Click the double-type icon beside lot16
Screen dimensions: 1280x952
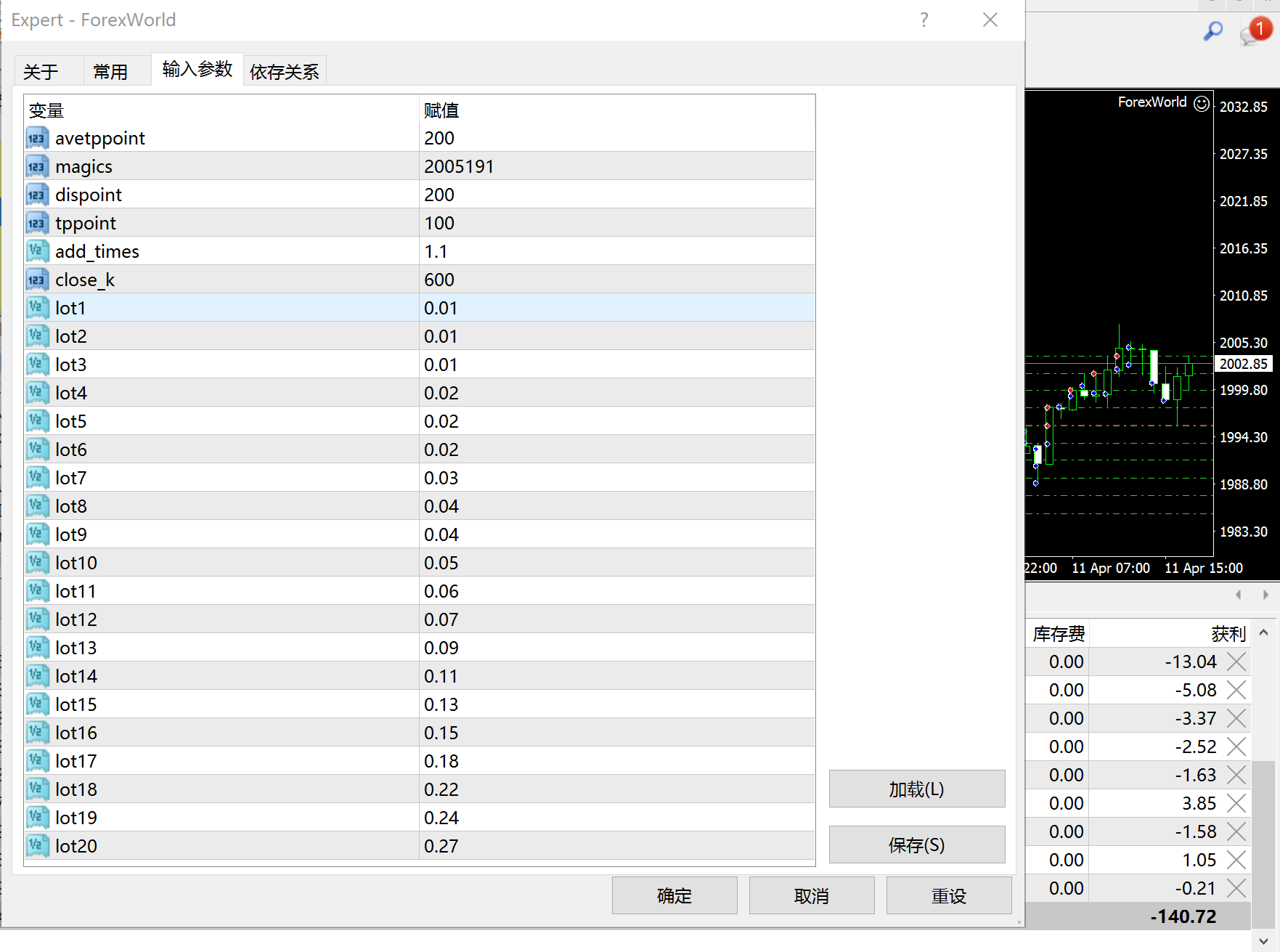37,733
